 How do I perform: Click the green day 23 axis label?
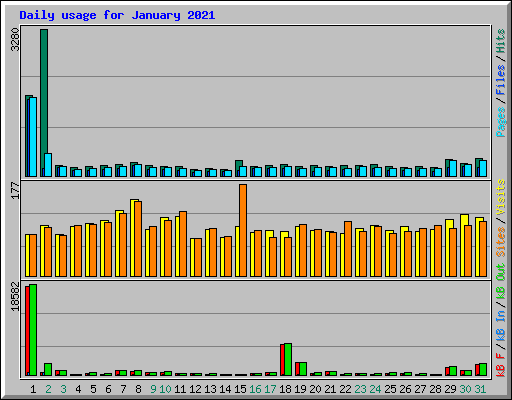coord(360,389)
